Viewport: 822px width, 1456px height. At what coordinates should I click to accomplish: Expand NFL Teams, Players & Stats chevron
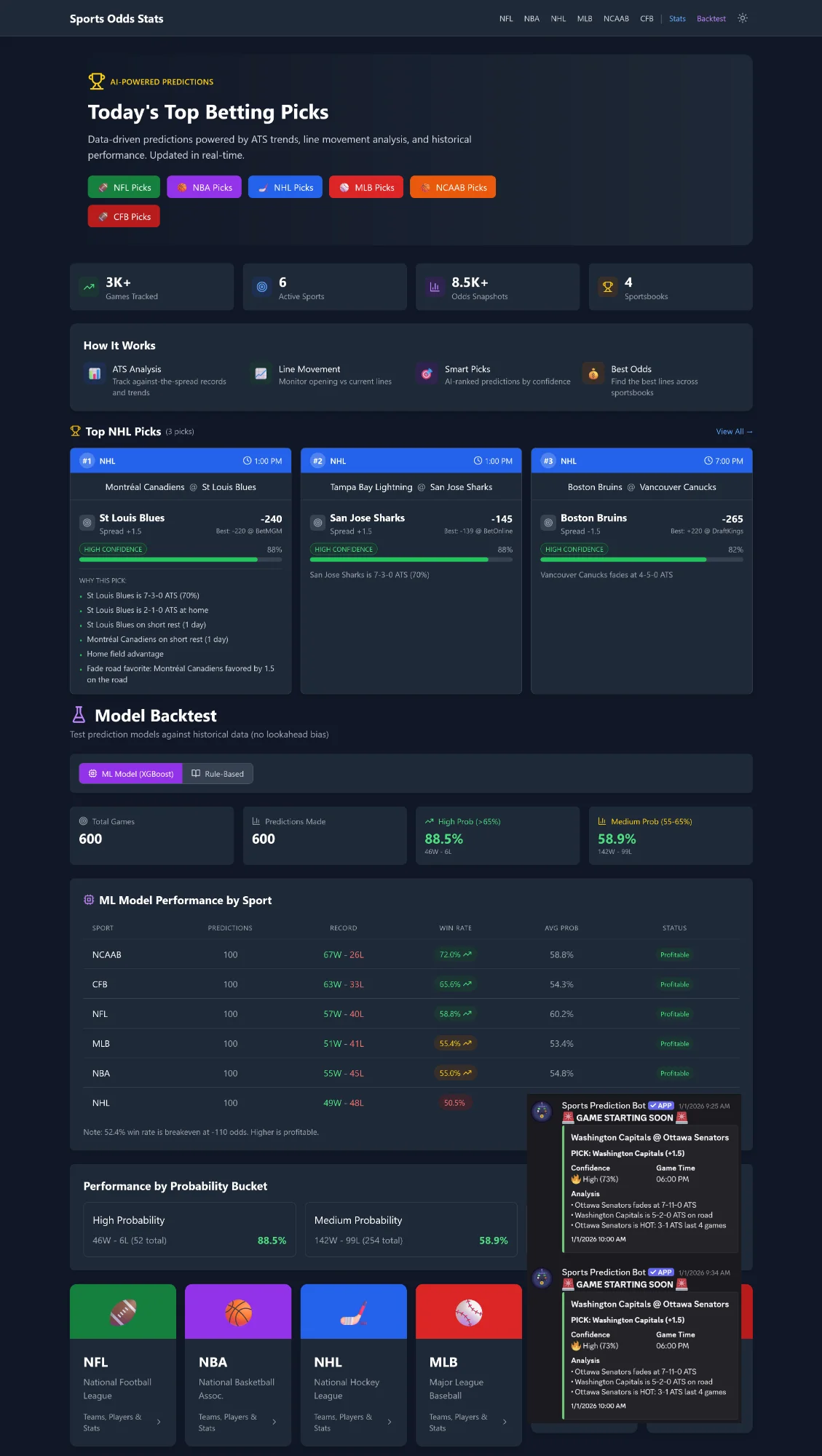(159, 1422)
